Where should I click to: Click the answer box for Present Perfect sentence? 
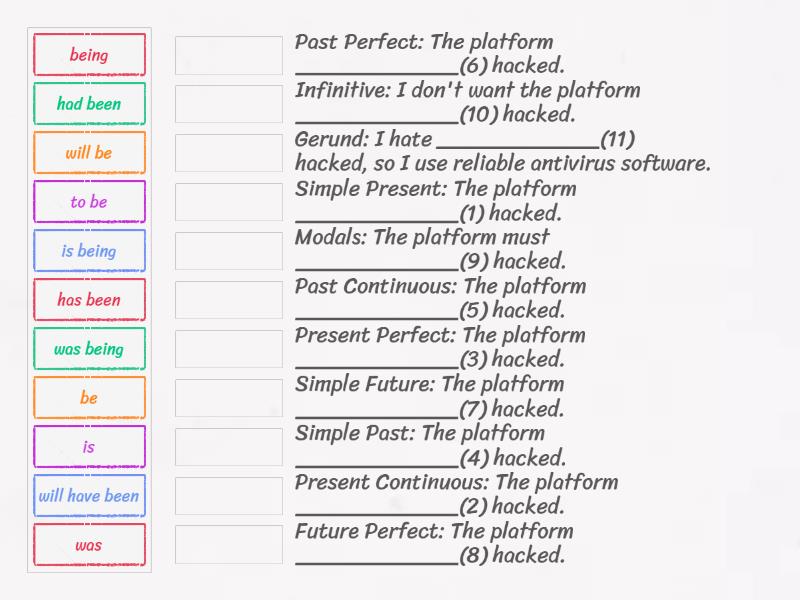[x=228, y=348]
